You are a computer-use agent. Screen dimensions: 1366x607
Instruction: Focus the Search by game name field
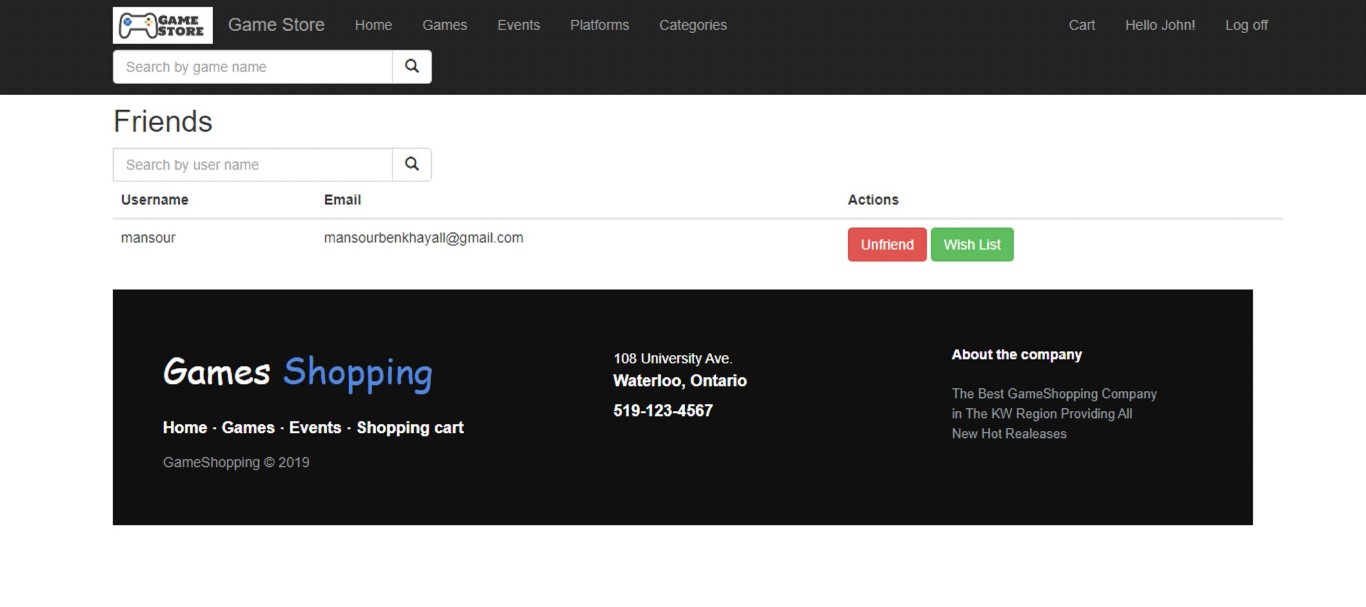tap(253, 67)
